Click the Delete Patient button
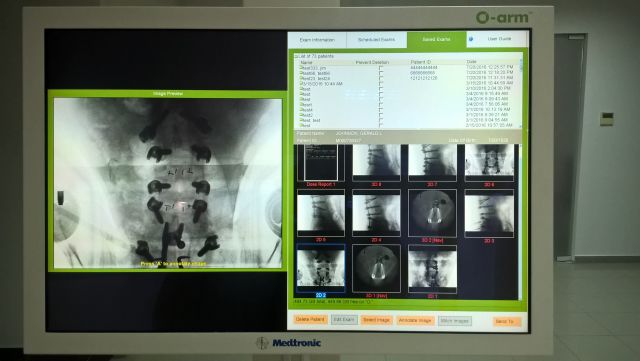This screenshot has width=640, height=361. 310,319
